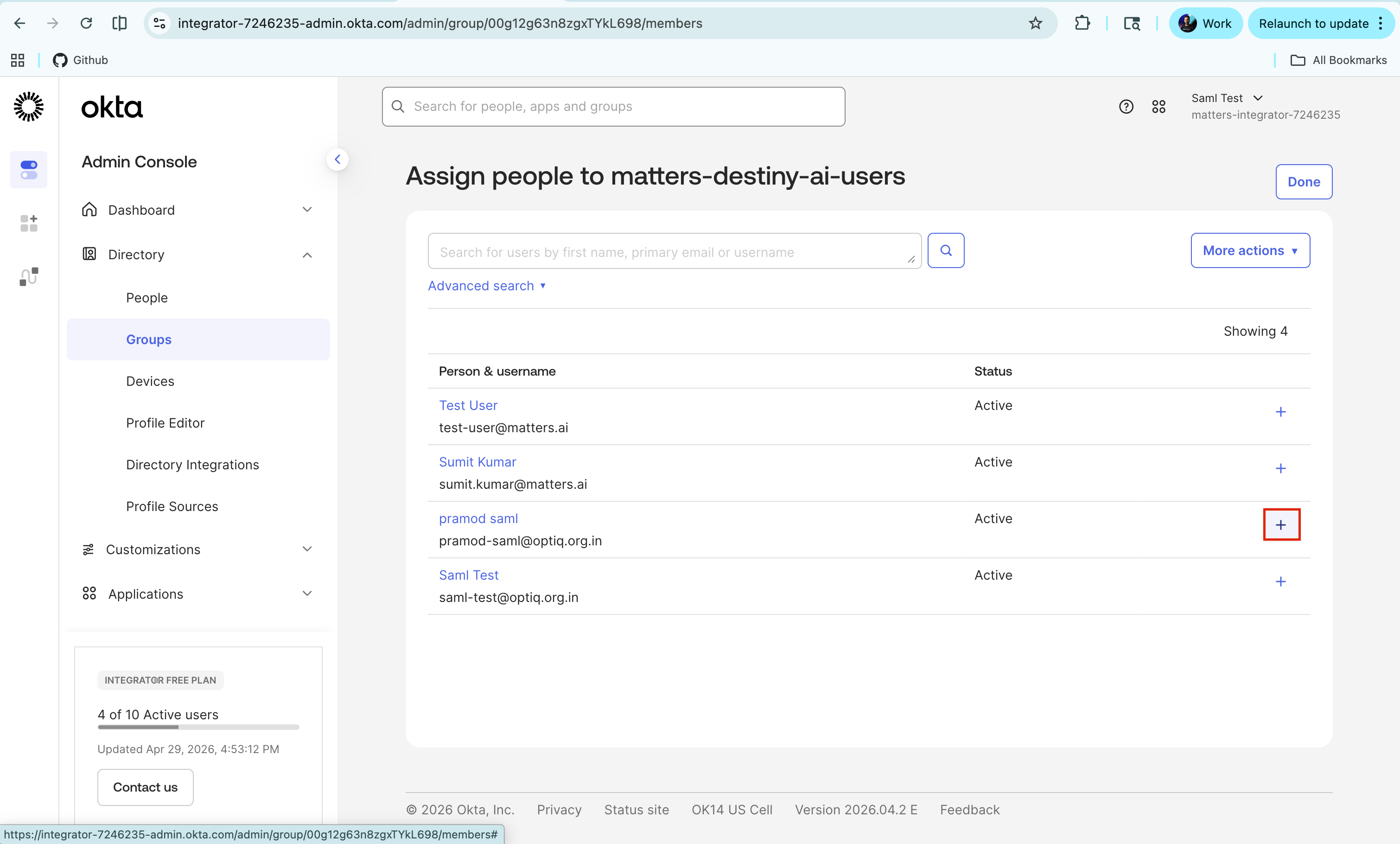Expand the Customizations menu section
The image size is (1400, 844).
[198, 549]
